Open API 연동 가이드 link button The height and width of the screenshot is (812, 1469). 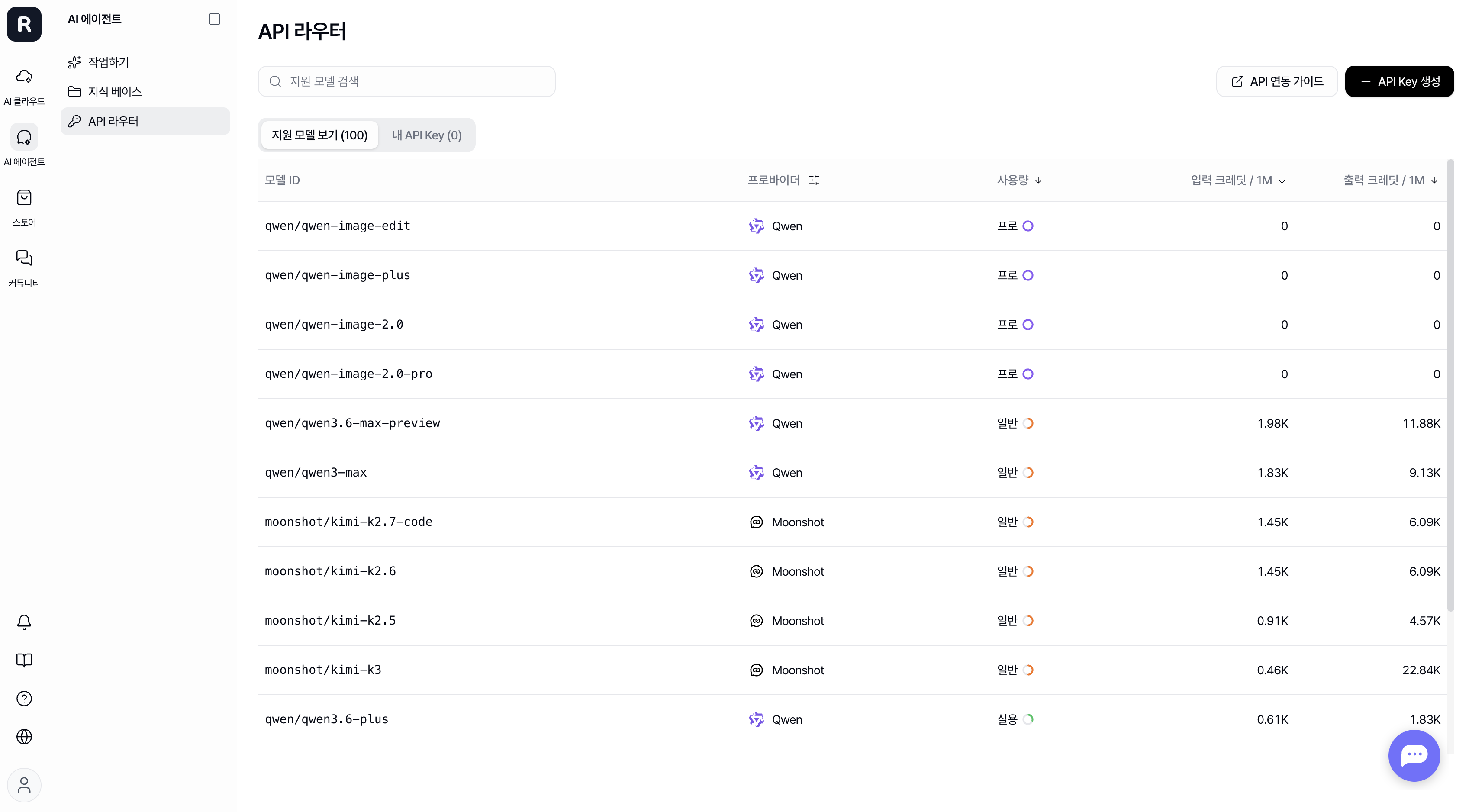point(1277,81)
